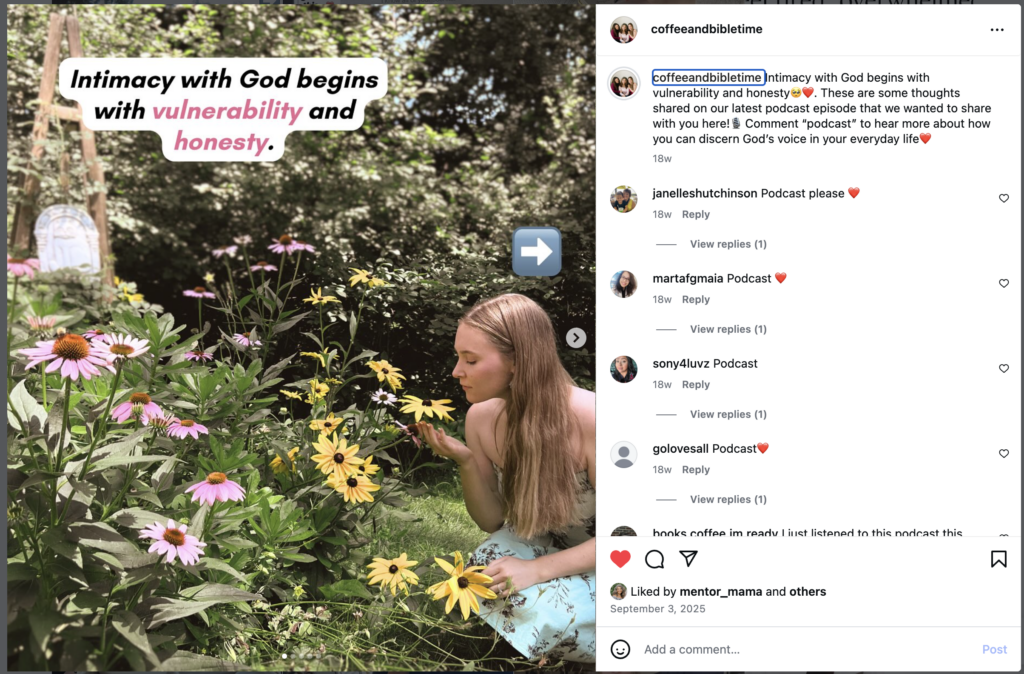
Task: Click the 18w timestamp on janelleshutchinson's comment
Action: pos(661,214)
